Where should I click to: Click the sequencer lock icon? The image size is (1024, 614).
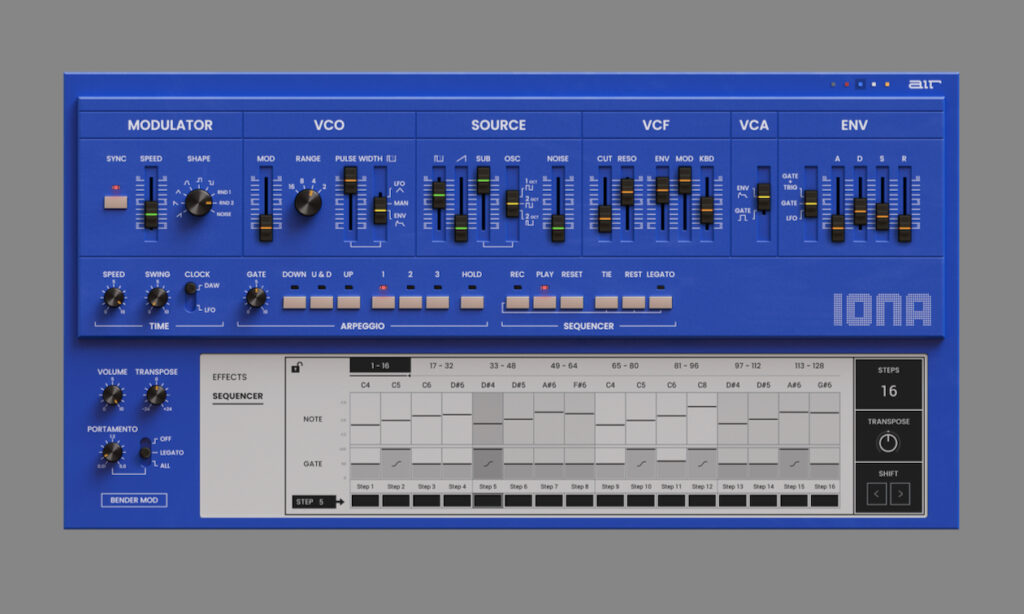point(296,367)
